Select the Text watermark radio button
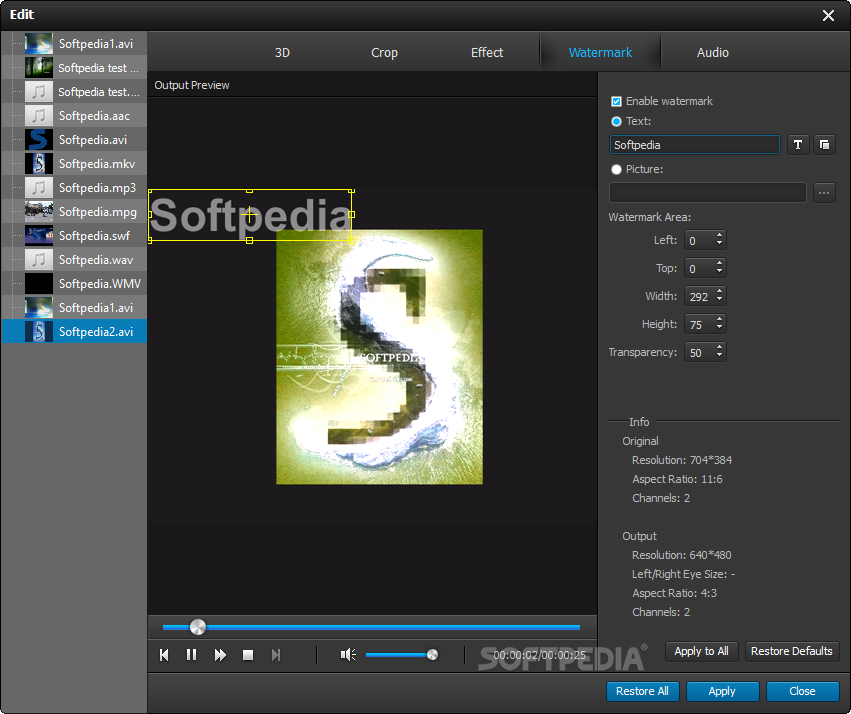Screen dimensions: 851x714 point(616,122)
